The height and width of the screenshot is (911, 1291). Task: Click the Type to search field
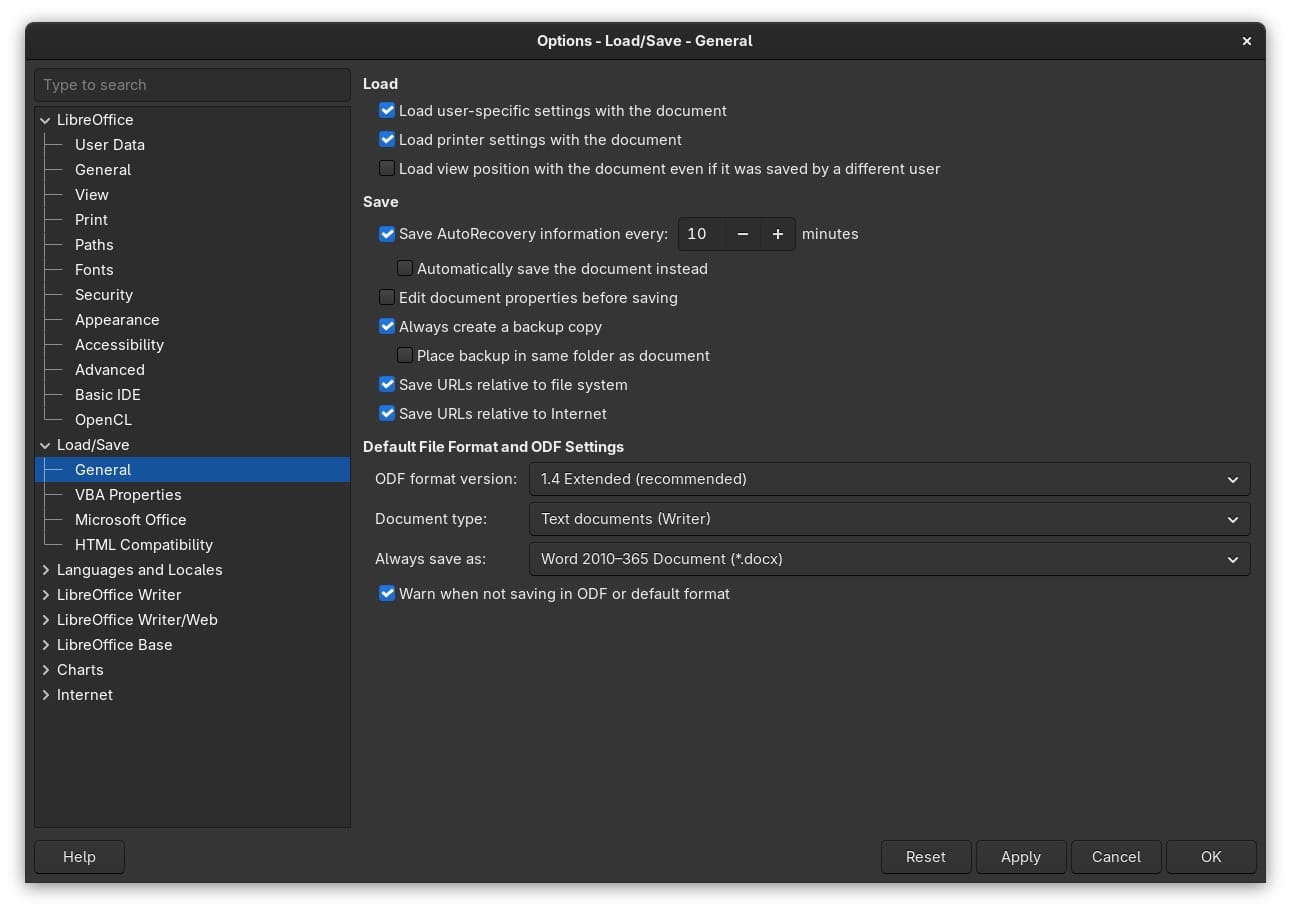point(192,85)
